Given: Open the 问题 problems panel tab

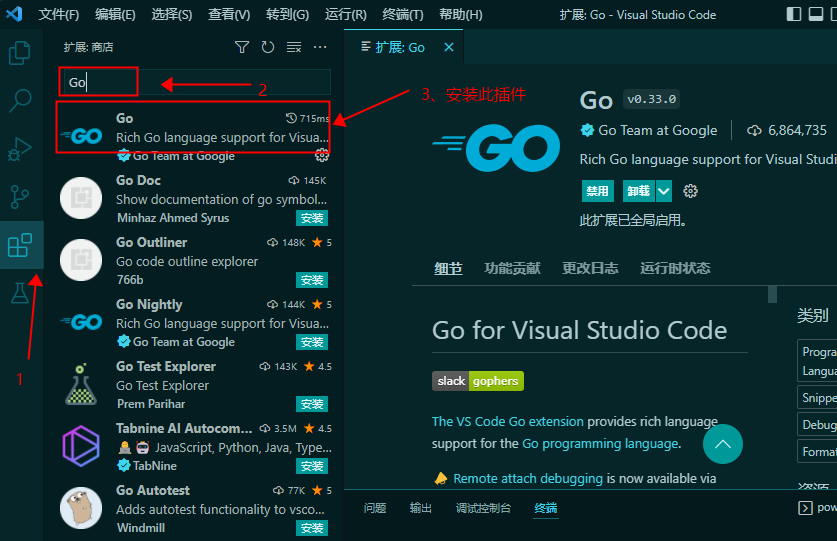Looking at the screenshot, I should pyautogui.click(x=375, y=508).
